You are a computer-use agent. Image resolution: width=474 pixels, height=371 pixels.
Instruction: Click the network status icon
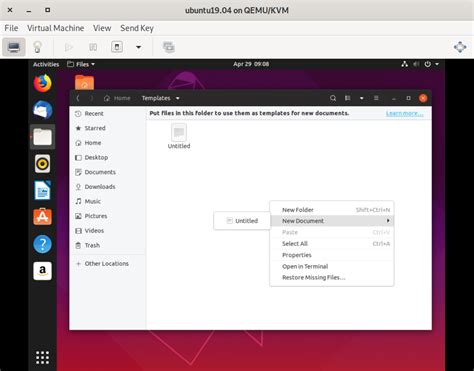coord(405,64)
